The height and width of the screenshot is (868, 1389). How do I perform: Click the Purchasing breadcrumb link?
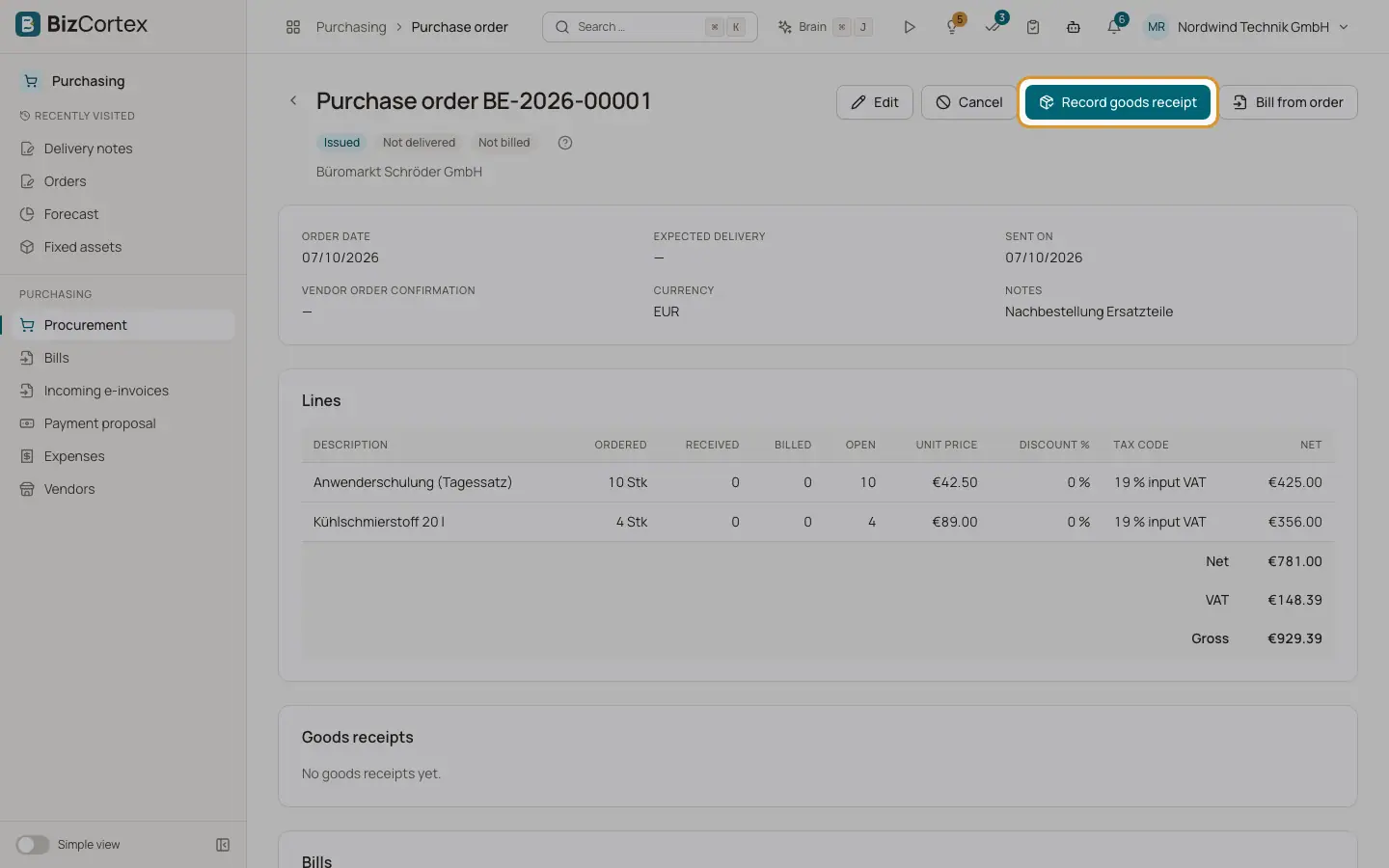[351, 27]
